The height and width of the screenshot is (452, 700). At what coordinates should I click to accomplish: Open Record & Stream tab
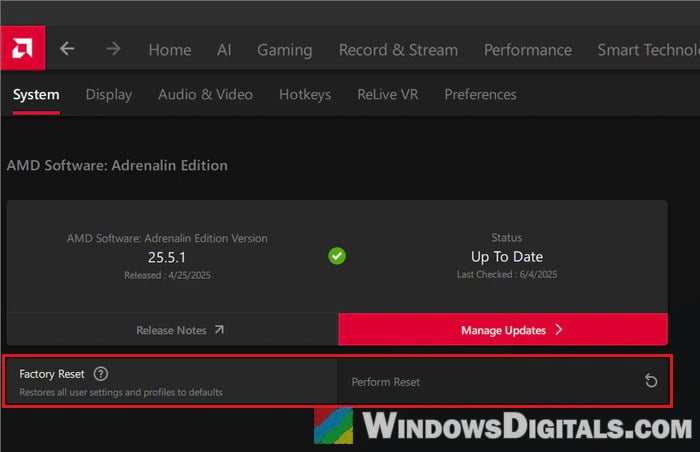coord(398,50)
